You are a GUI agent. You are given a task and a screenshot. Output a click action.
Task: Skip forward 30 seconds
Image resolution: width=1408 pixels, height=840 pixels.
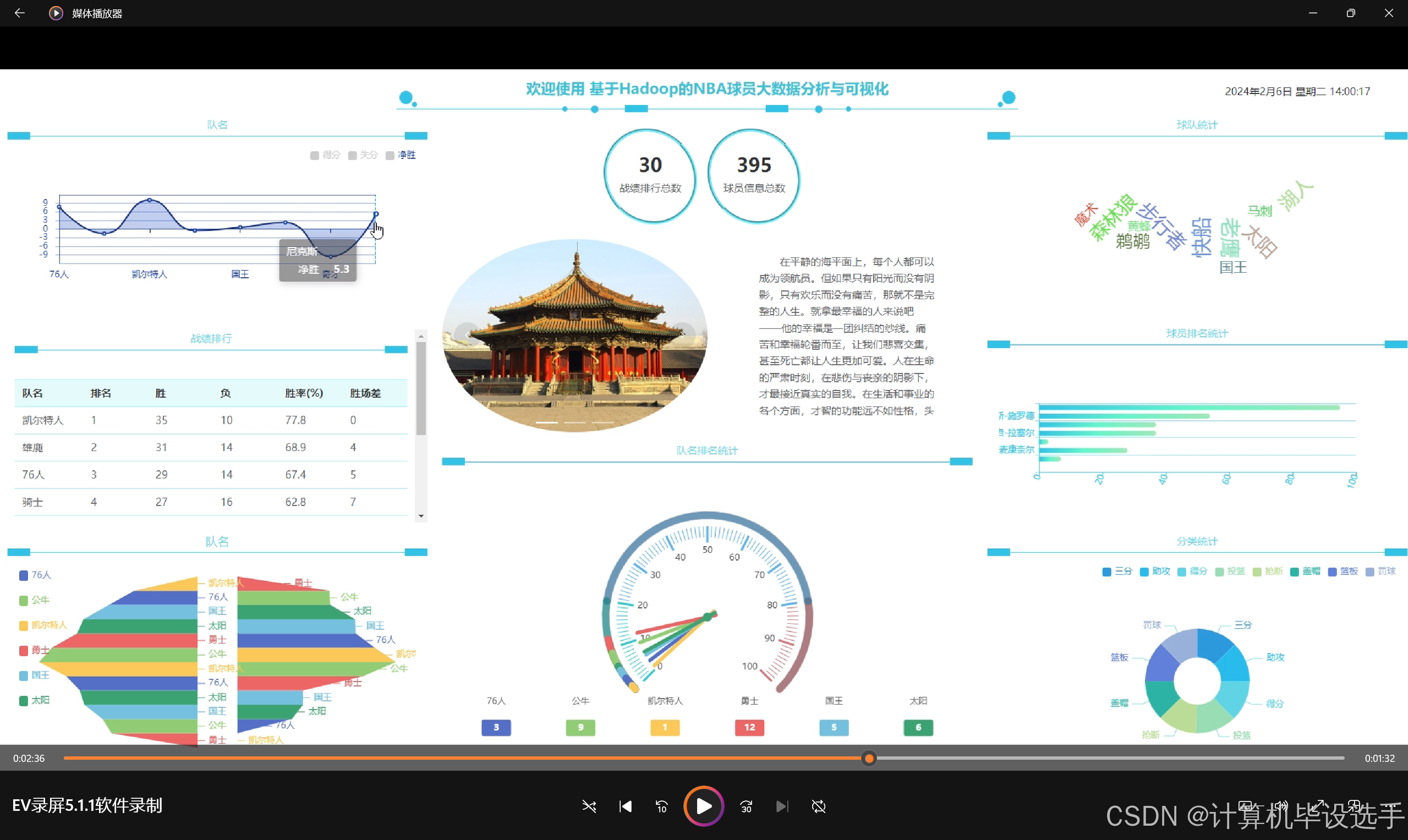(x=746, y=806)
